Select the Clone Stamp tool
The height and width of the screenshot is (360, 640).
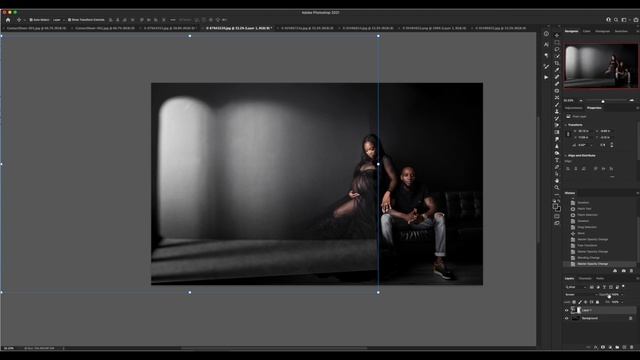557,111
